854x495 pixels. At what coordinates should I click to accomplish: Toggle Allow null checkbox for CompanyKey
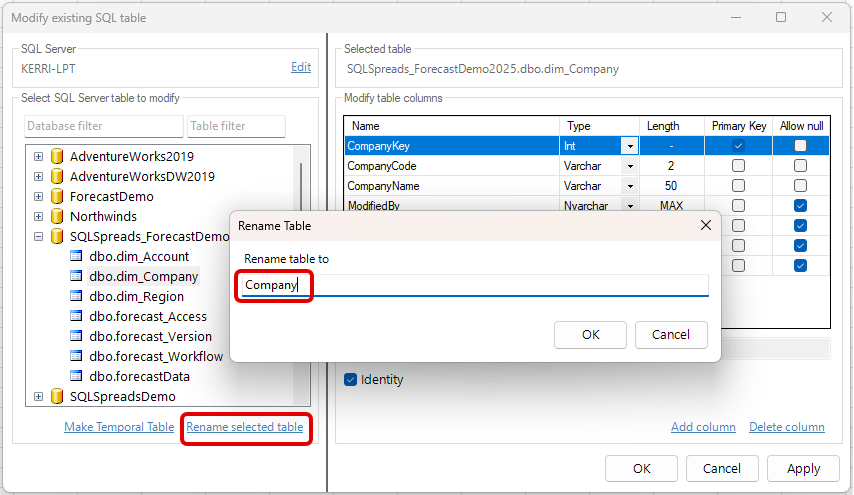800,145
